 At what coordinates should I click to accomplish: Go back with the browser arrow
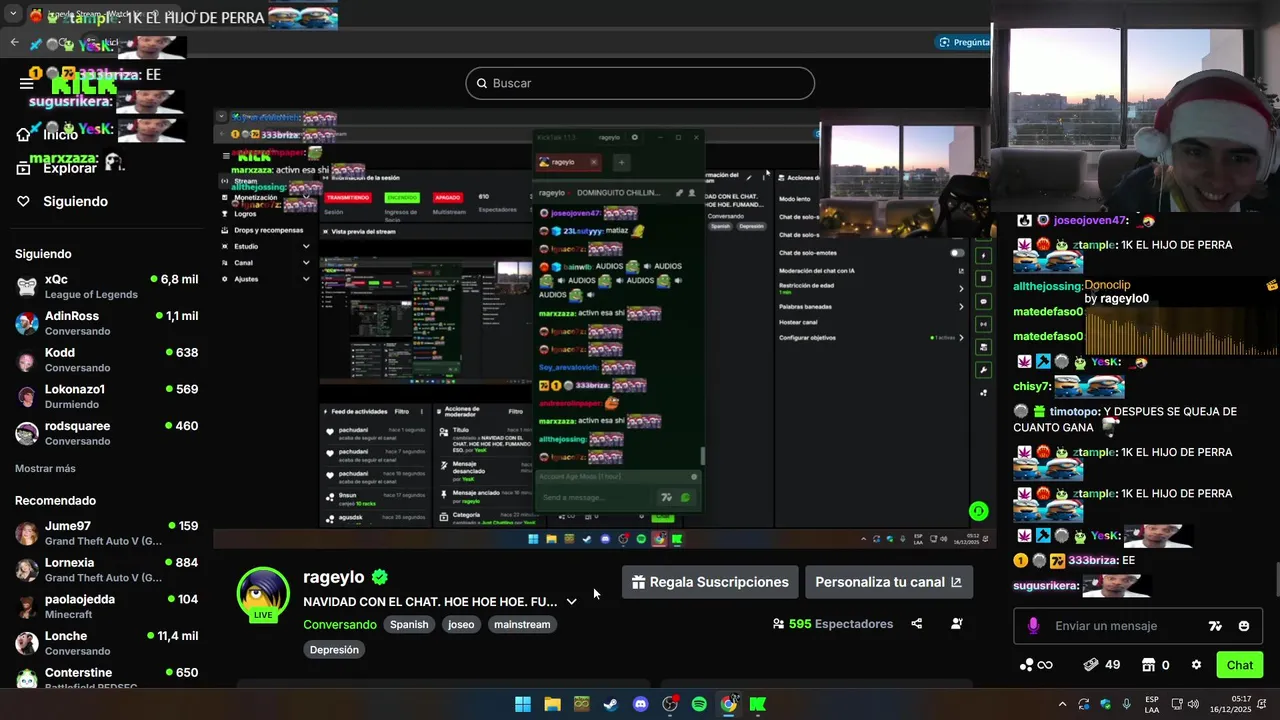14,42
